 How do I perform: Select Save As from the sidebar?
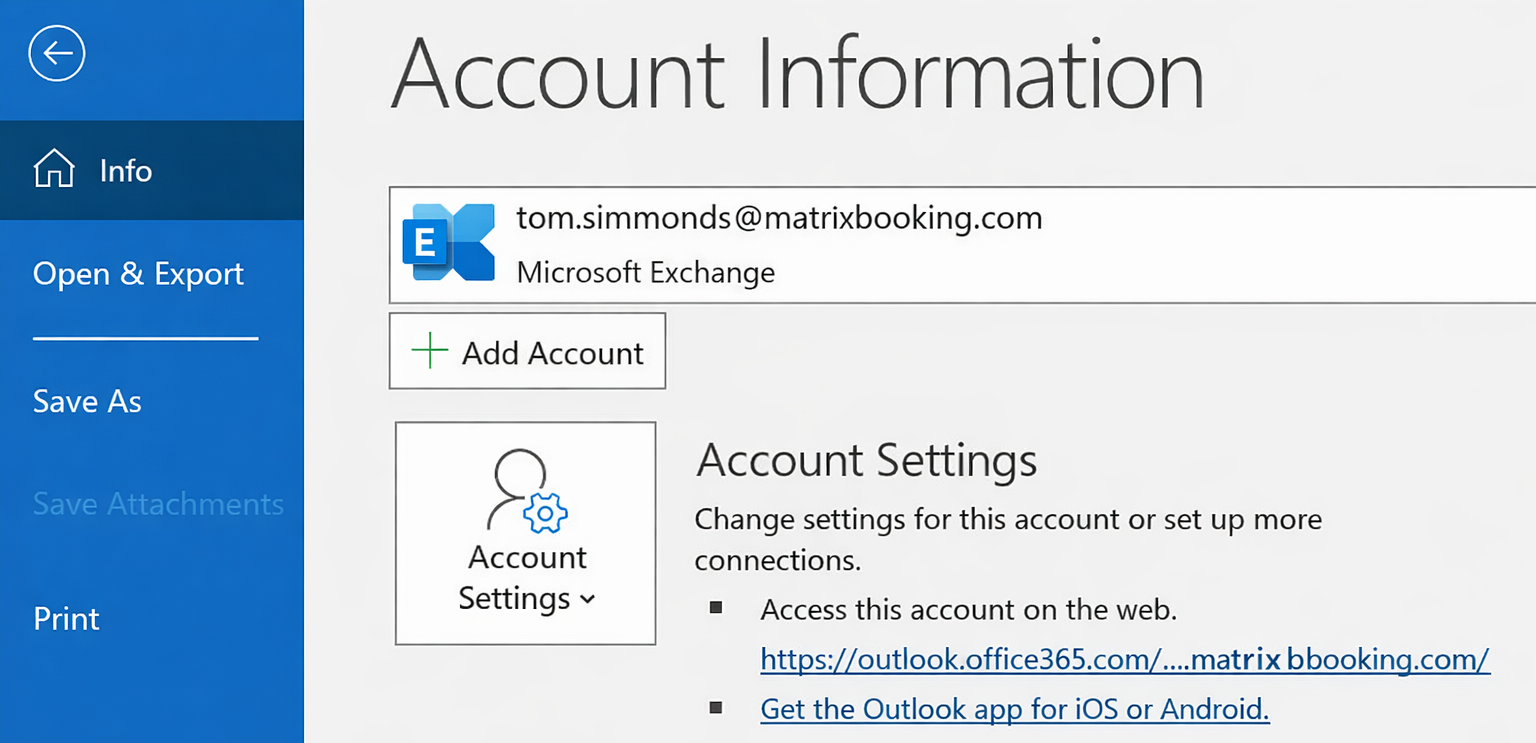pyautogui.click(x=87, y=402)
